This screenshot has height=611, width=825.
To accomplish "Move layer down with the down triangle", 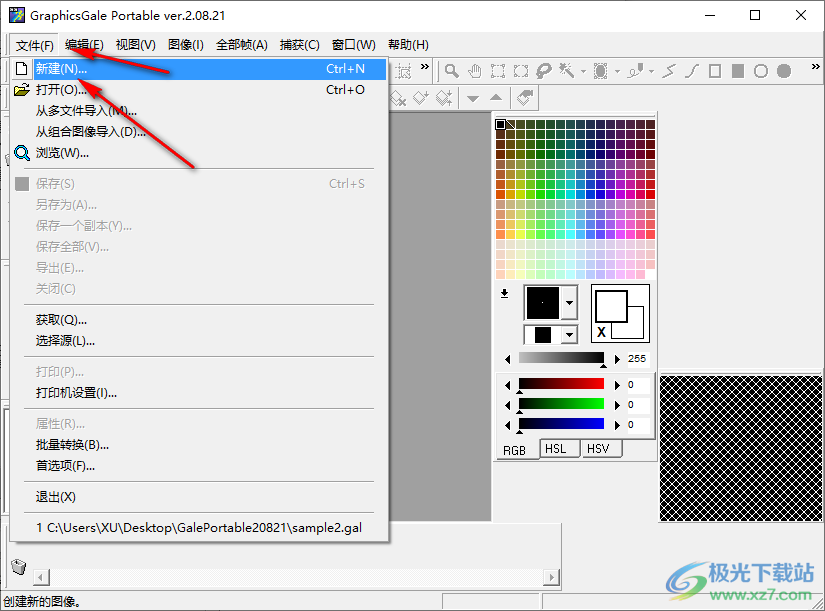I will [x=473, y=98].
